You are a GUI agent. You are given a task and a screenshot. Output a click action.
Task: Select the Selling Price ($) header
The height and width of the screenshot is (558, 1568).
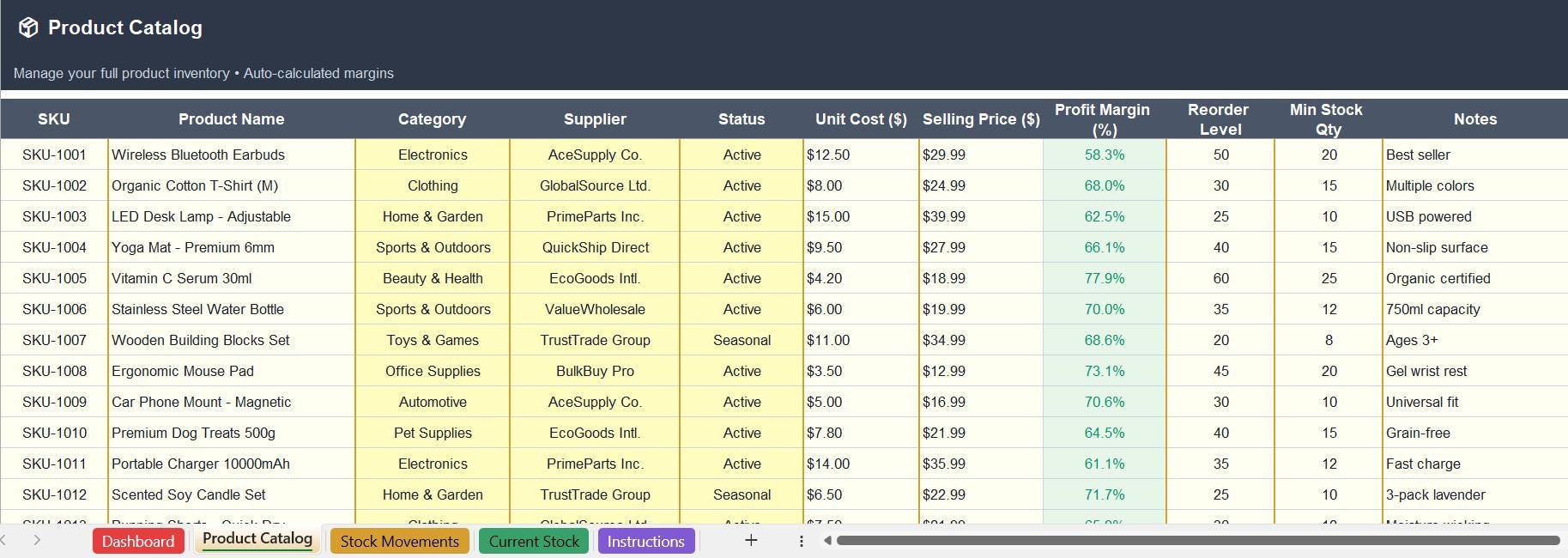coord(981,118)
